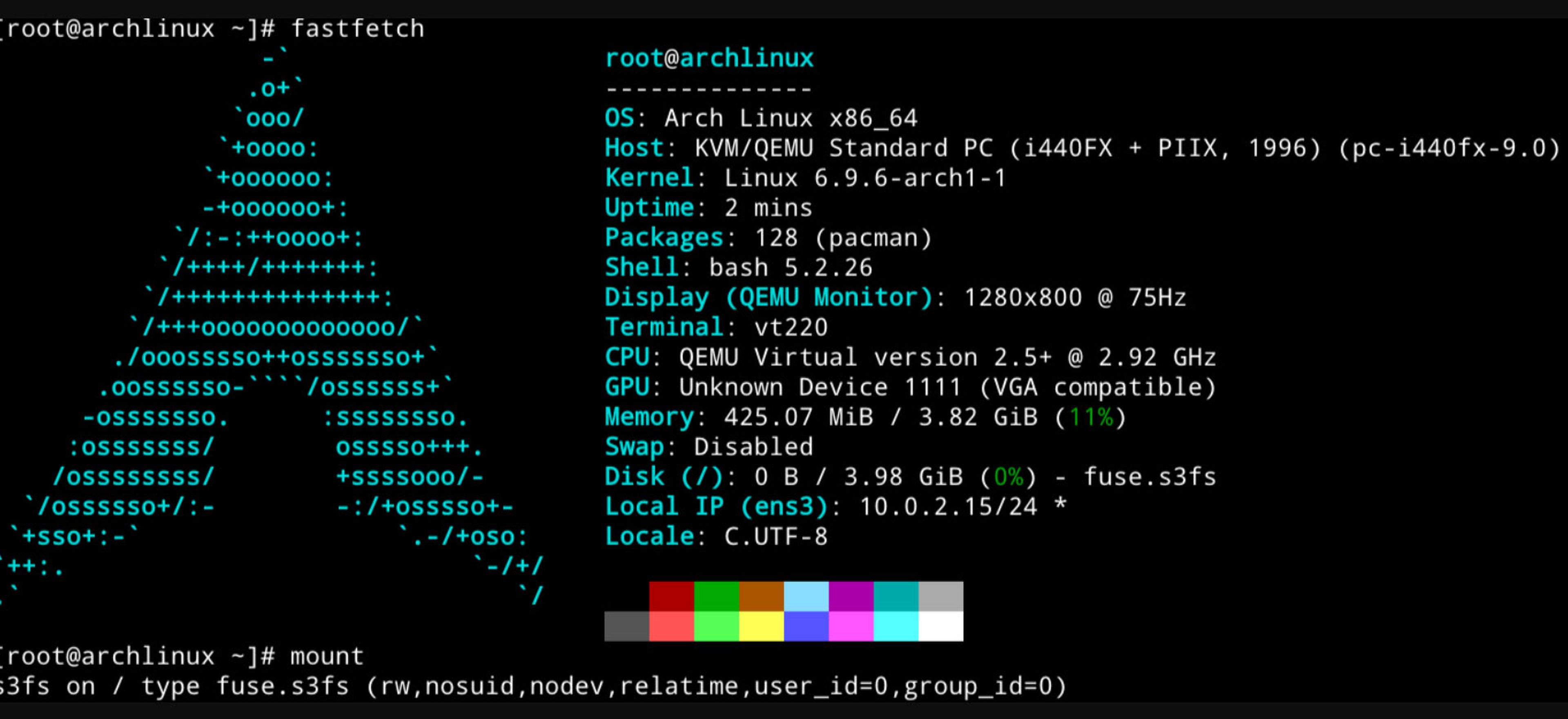The image size is (1568, 719).
Task: Click the bright cyan bottom-row color block
Action: coord(896,626)
